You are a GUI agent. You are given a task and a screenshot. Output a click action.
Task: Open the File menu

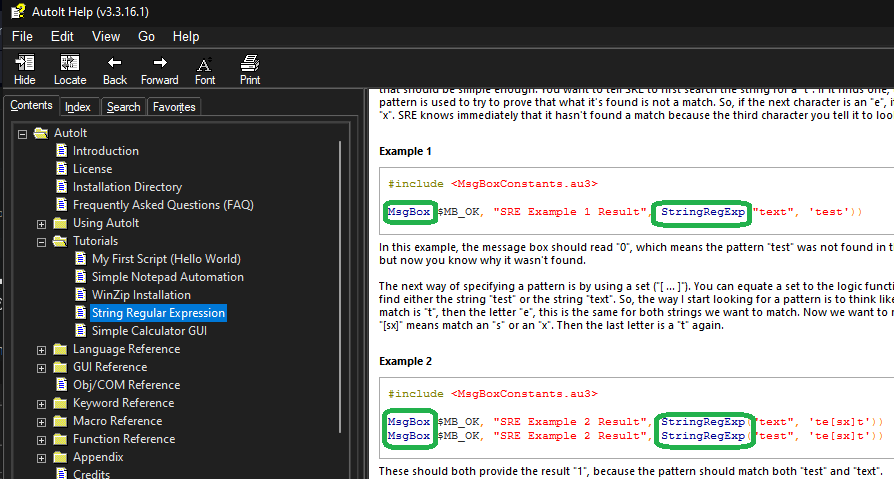[22, 36]
